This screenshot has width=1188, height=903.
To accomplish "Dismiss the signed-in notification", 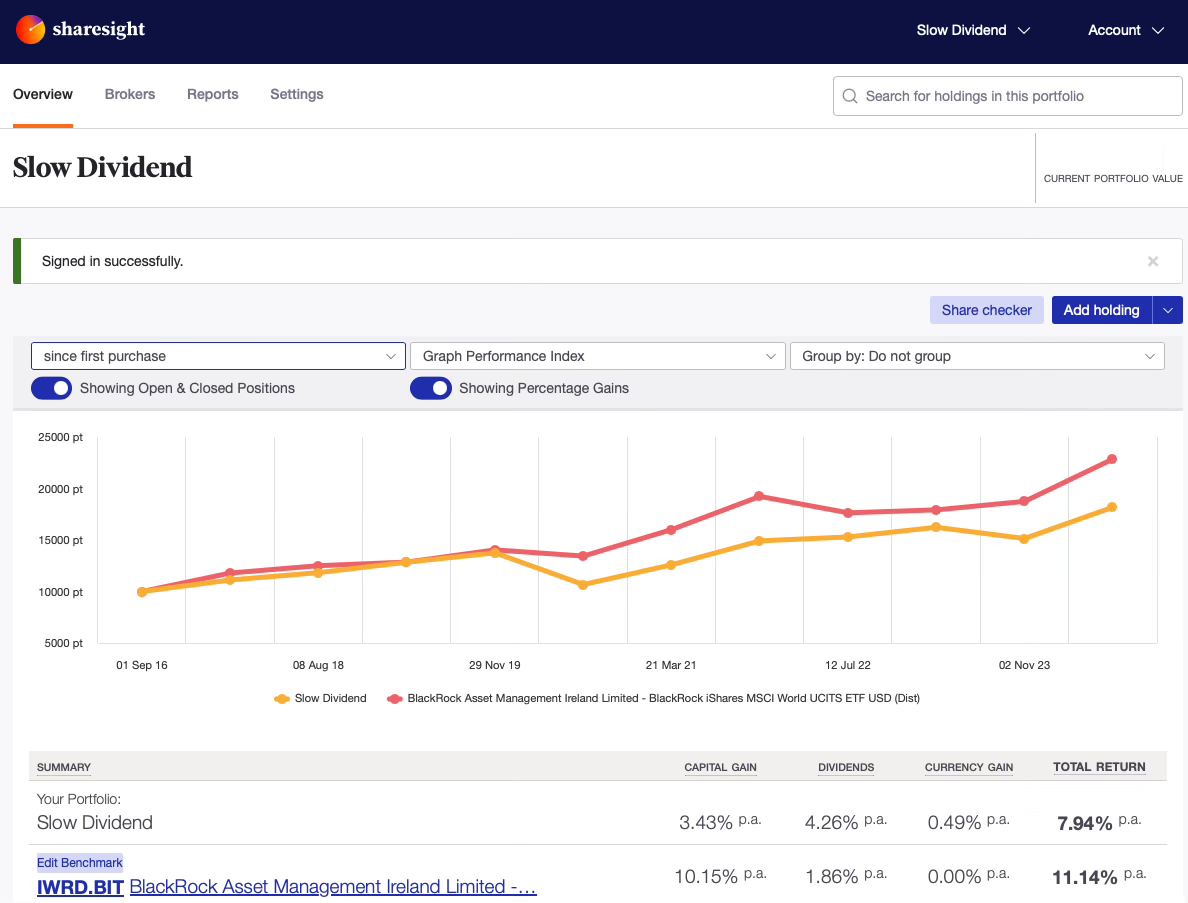I will [1152, 261].
